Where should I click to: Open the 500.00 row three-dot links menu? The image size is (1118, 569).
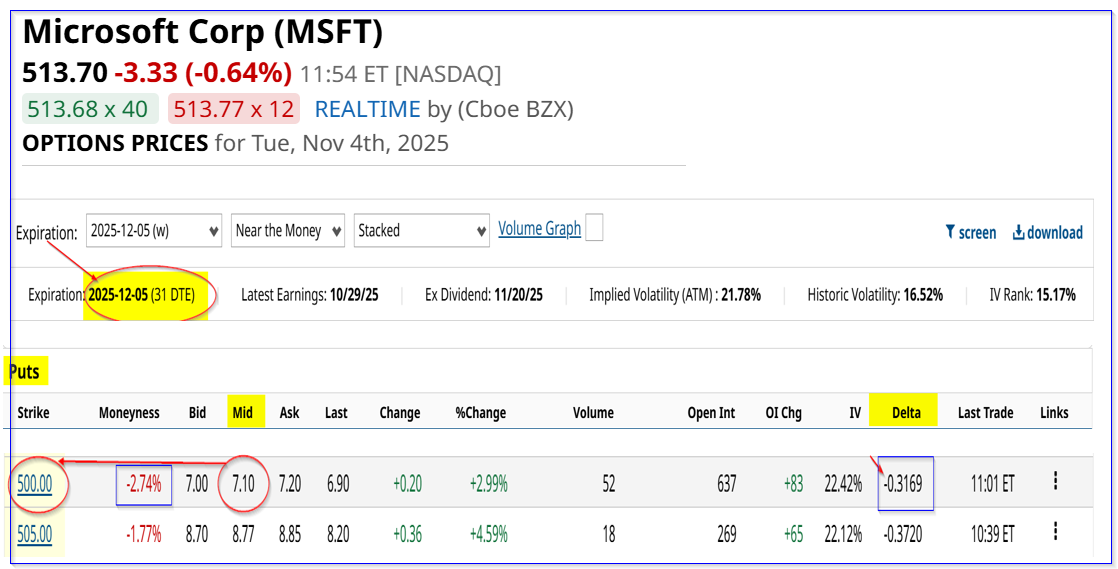(1055, 482)
